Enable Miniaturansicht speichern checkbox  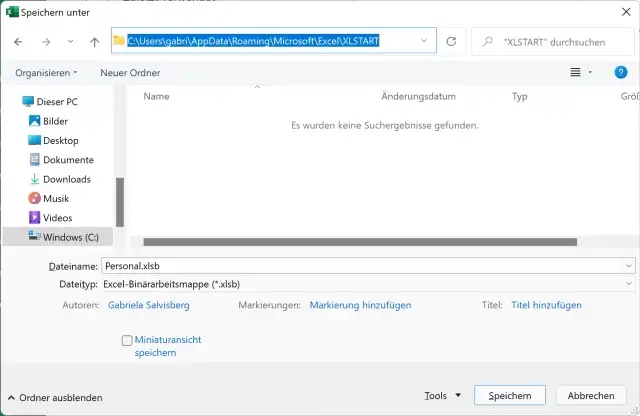click(x=127, y=340)
